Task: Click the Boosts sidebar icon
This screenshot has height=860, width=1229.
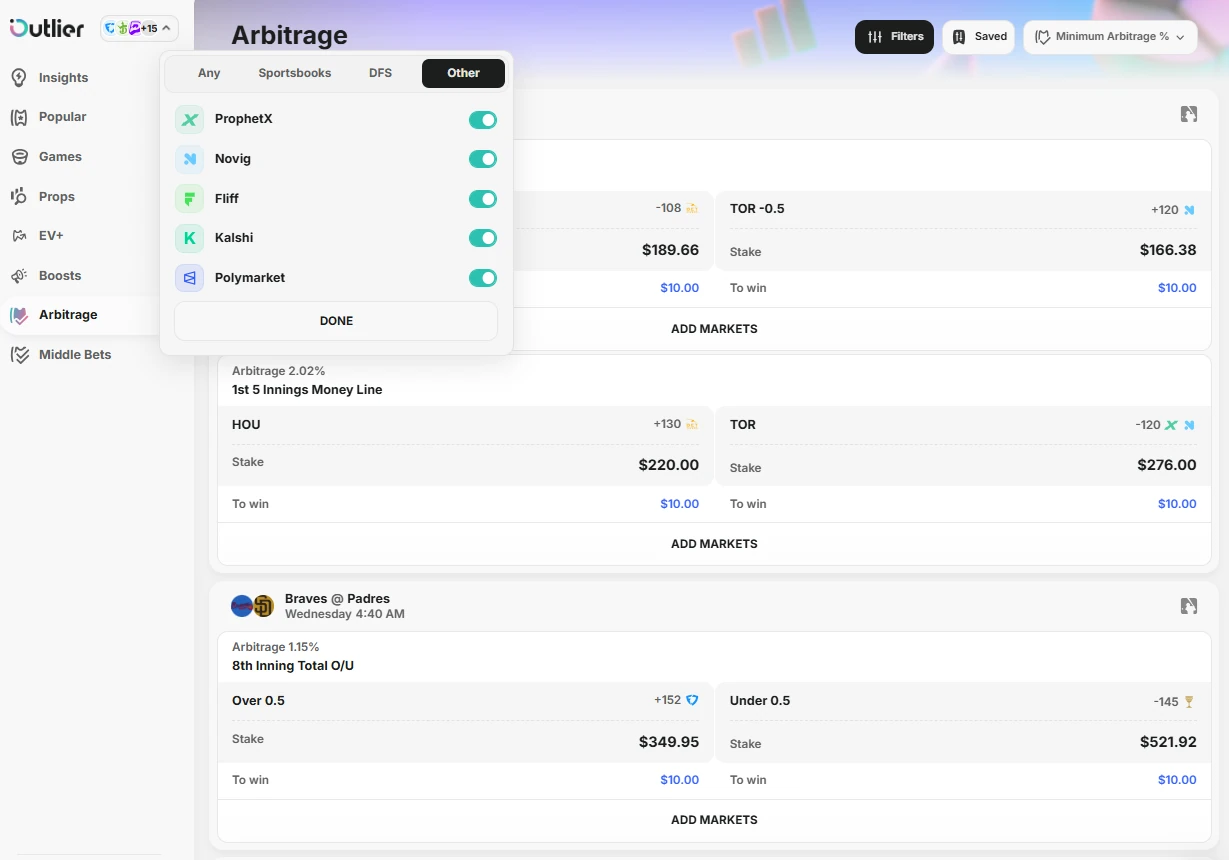Action: 19,276
